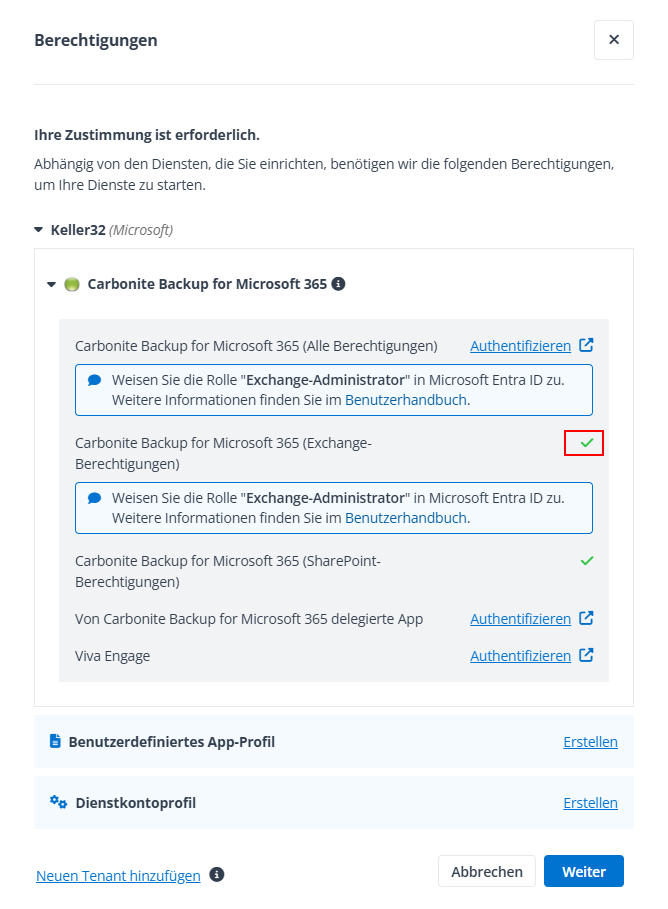The width and height of the screenshot is (668, 909).
Task: Collapse the Carbonite Backup for Microsoft 365 section
Action: [x=52, y=284]
